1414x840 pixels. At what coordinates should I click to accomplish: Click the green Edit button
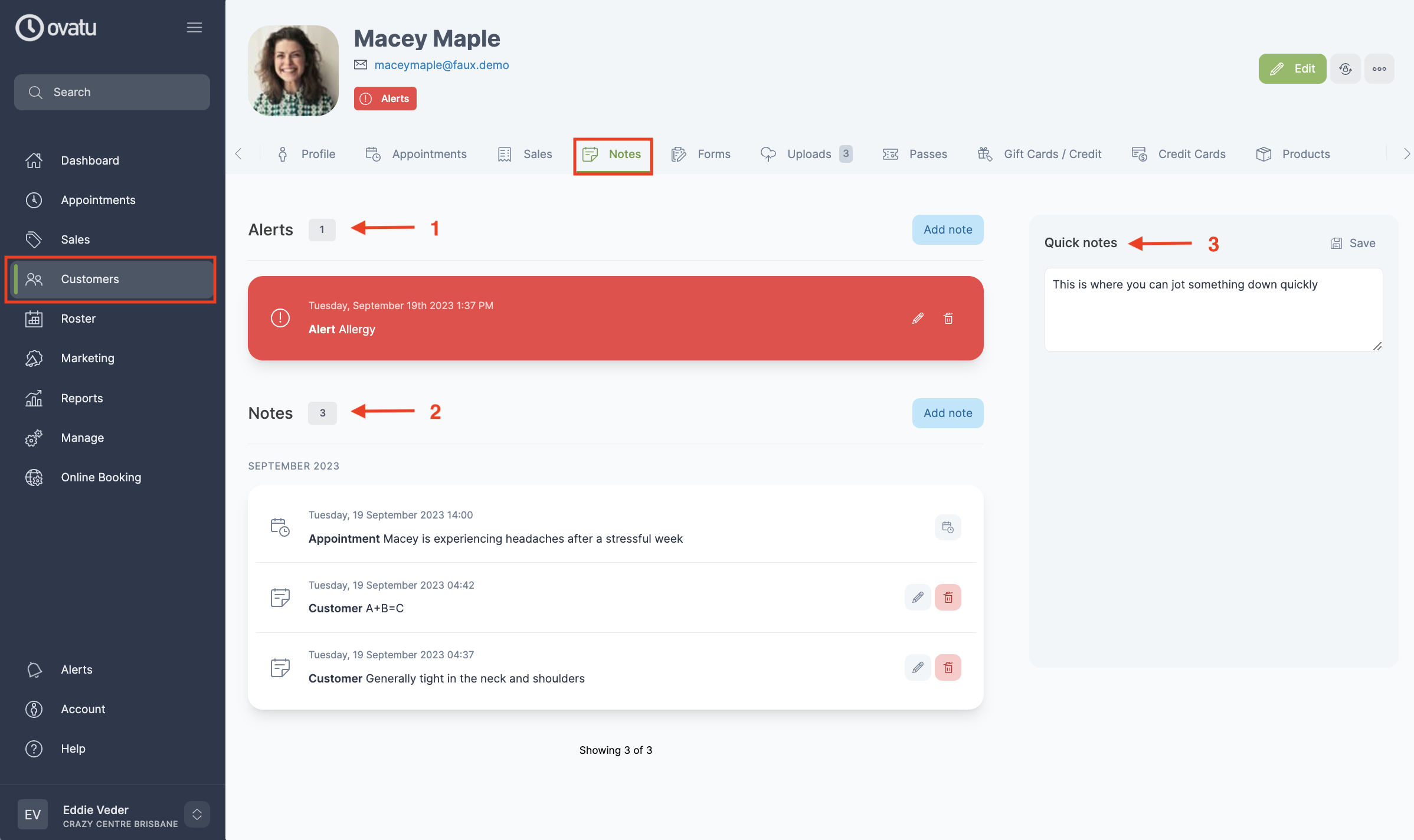[1292, 68]
